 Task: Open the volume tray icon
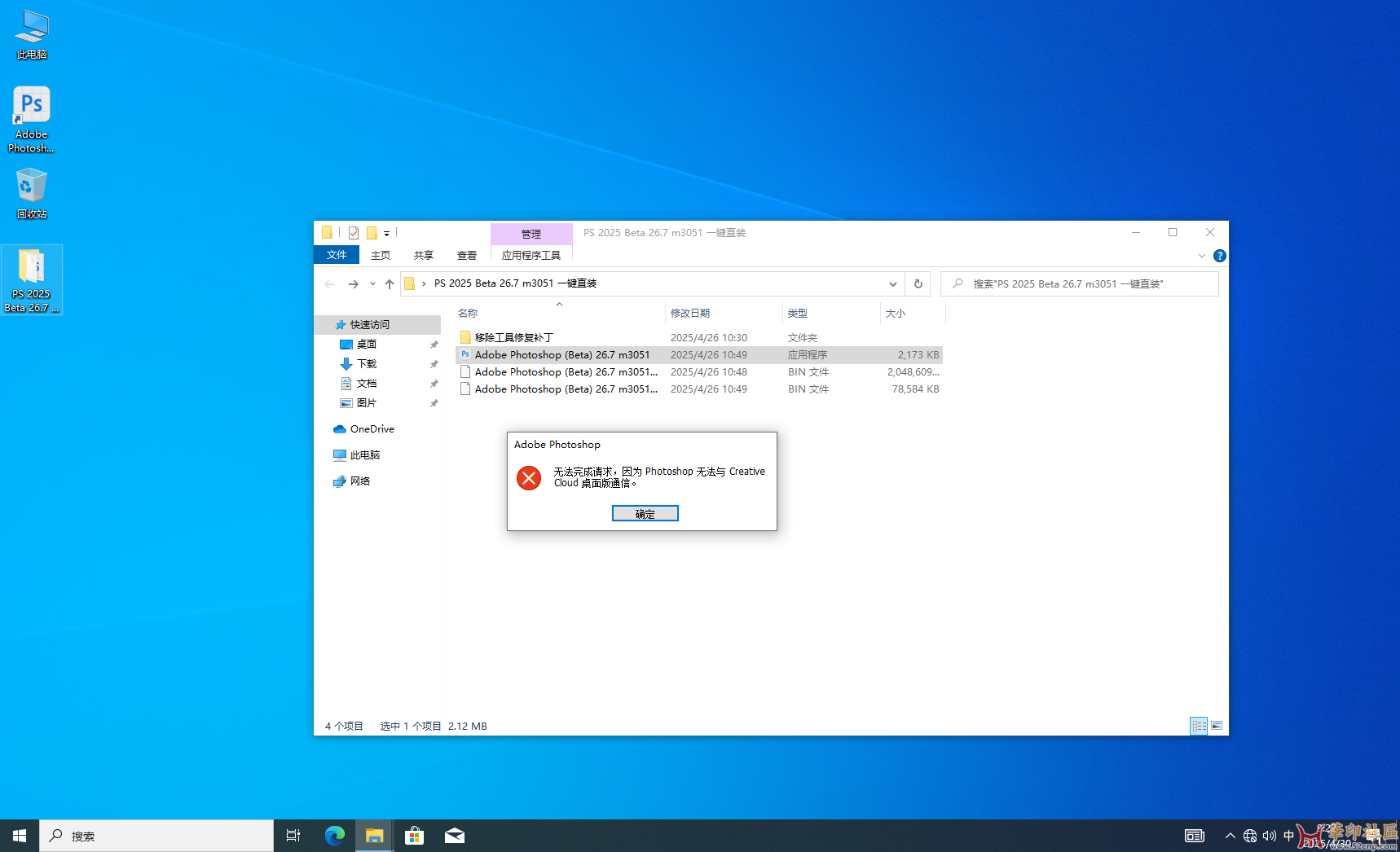[1270, 836]
